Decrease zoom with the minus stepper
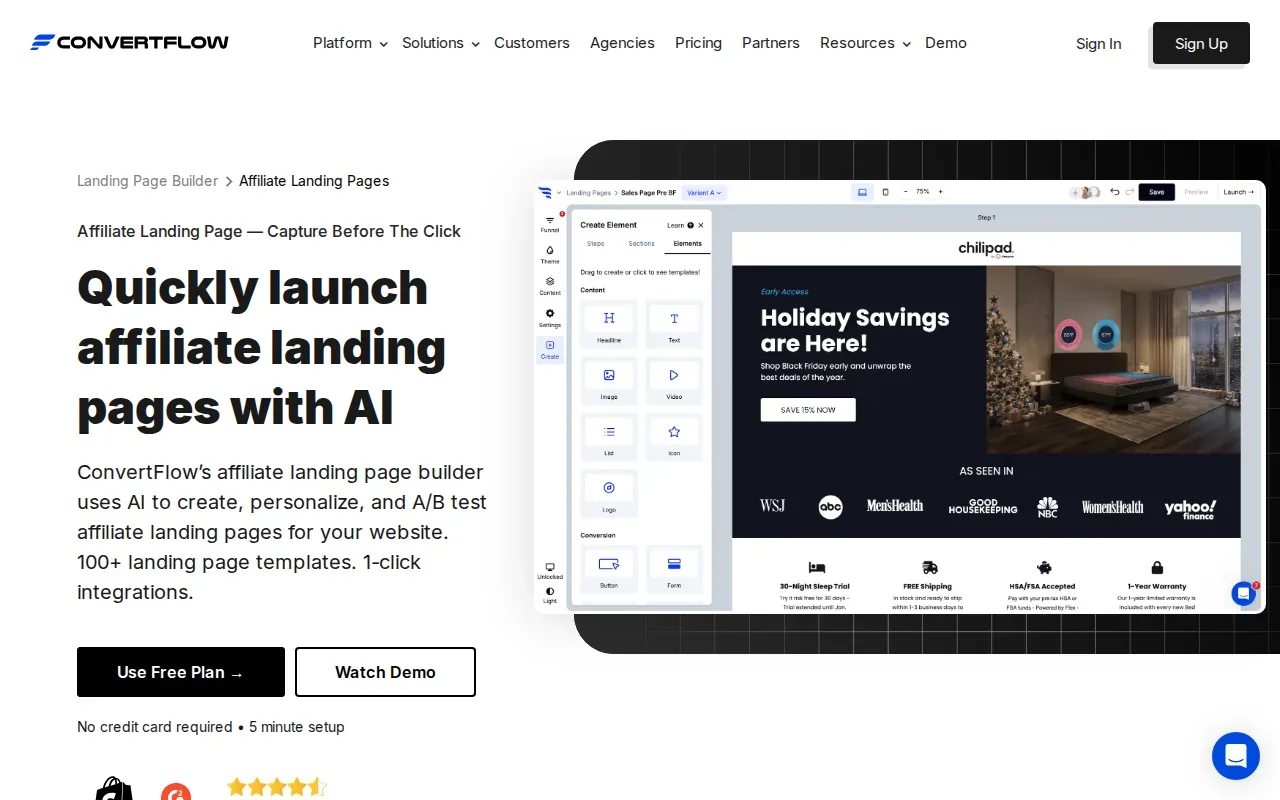 tap(906, 192)
